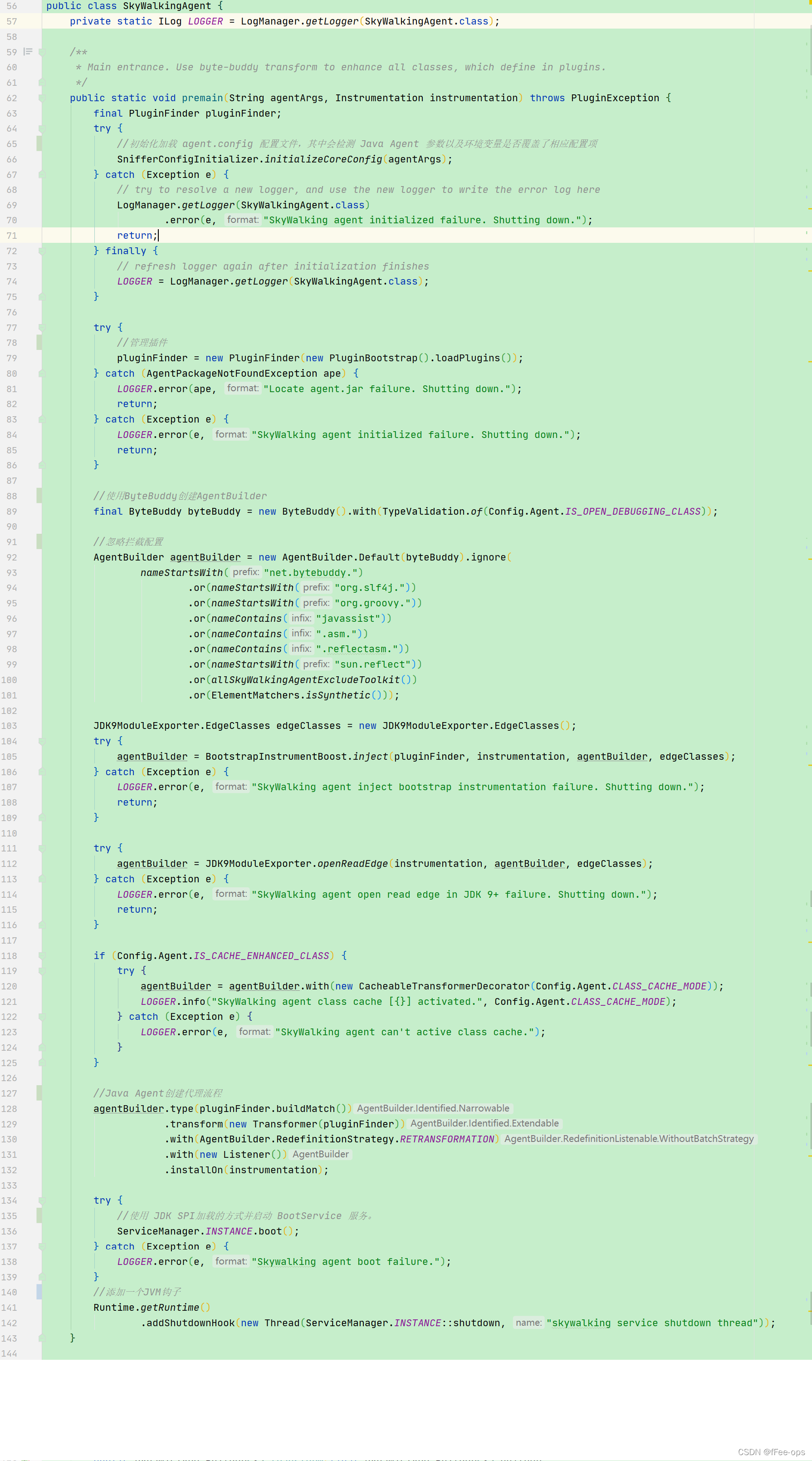Collapse the inner try fold marker on line 119
Screen dimensions: 812x1461
click(x=42, y=970)
